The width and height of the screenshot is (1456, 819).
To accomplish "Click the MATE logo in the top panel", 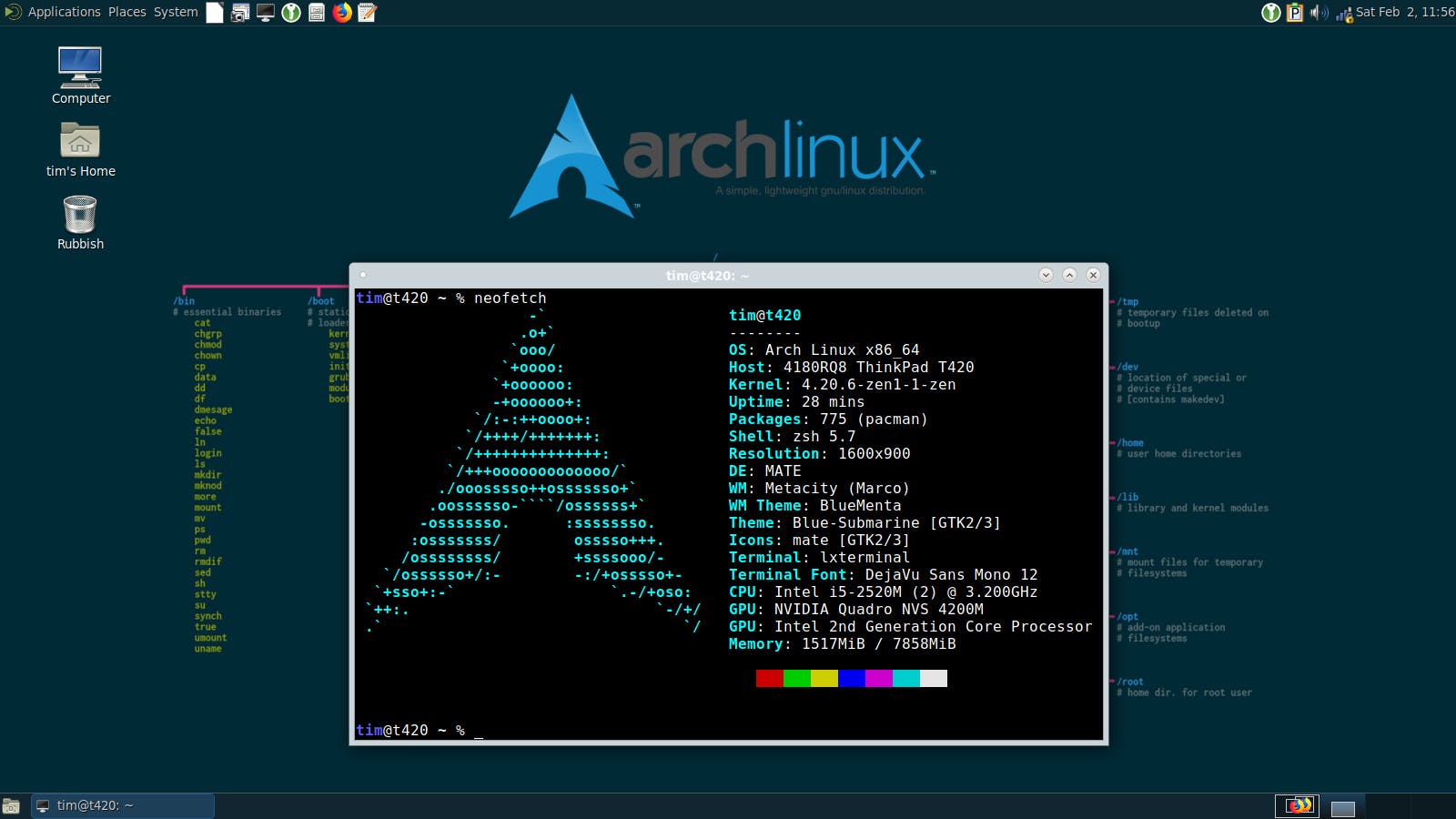I will (13, 12).
